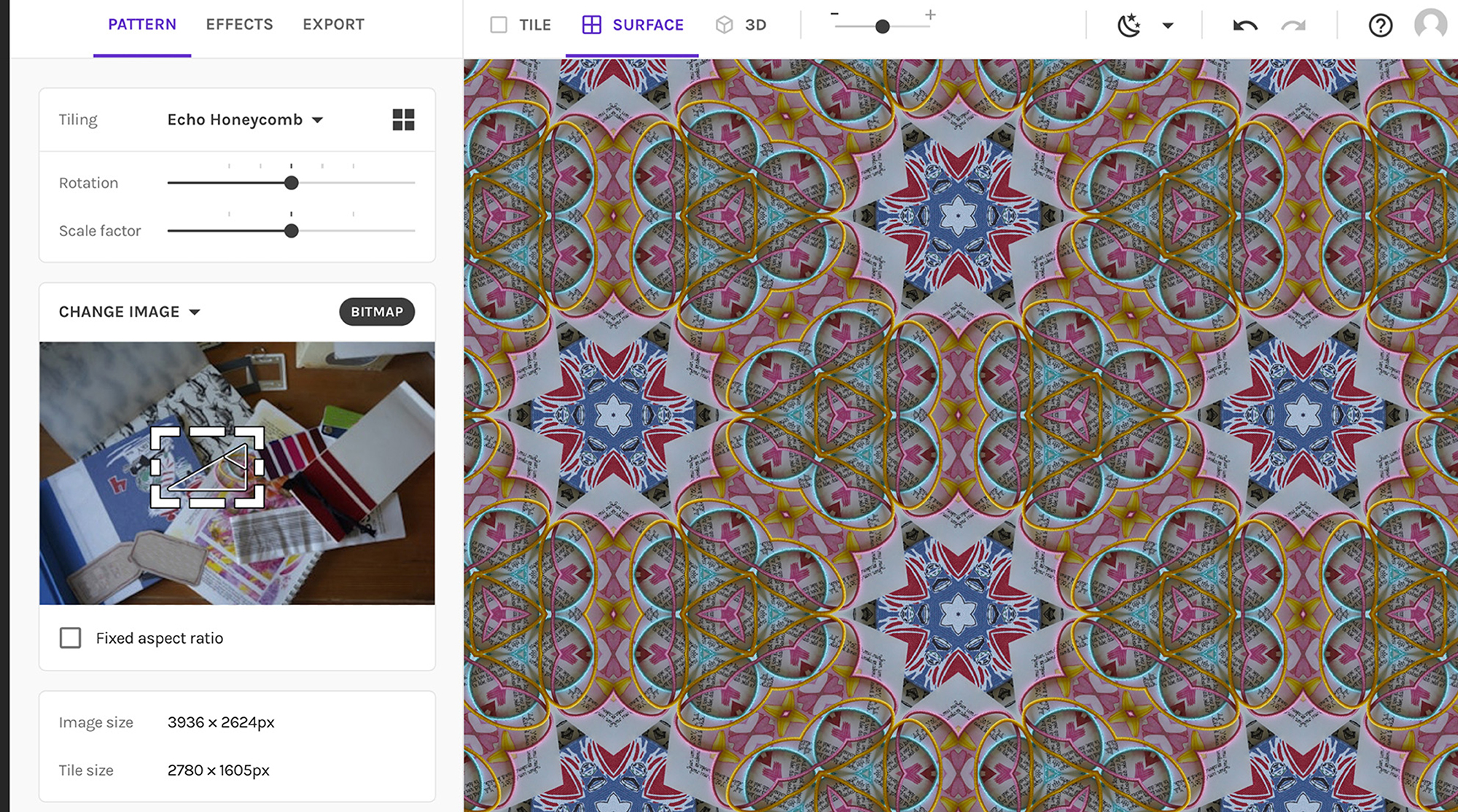Expand the theme mode dropdown arrow
Viewport: 1458px width, 812px height.
pos(1168,26)
